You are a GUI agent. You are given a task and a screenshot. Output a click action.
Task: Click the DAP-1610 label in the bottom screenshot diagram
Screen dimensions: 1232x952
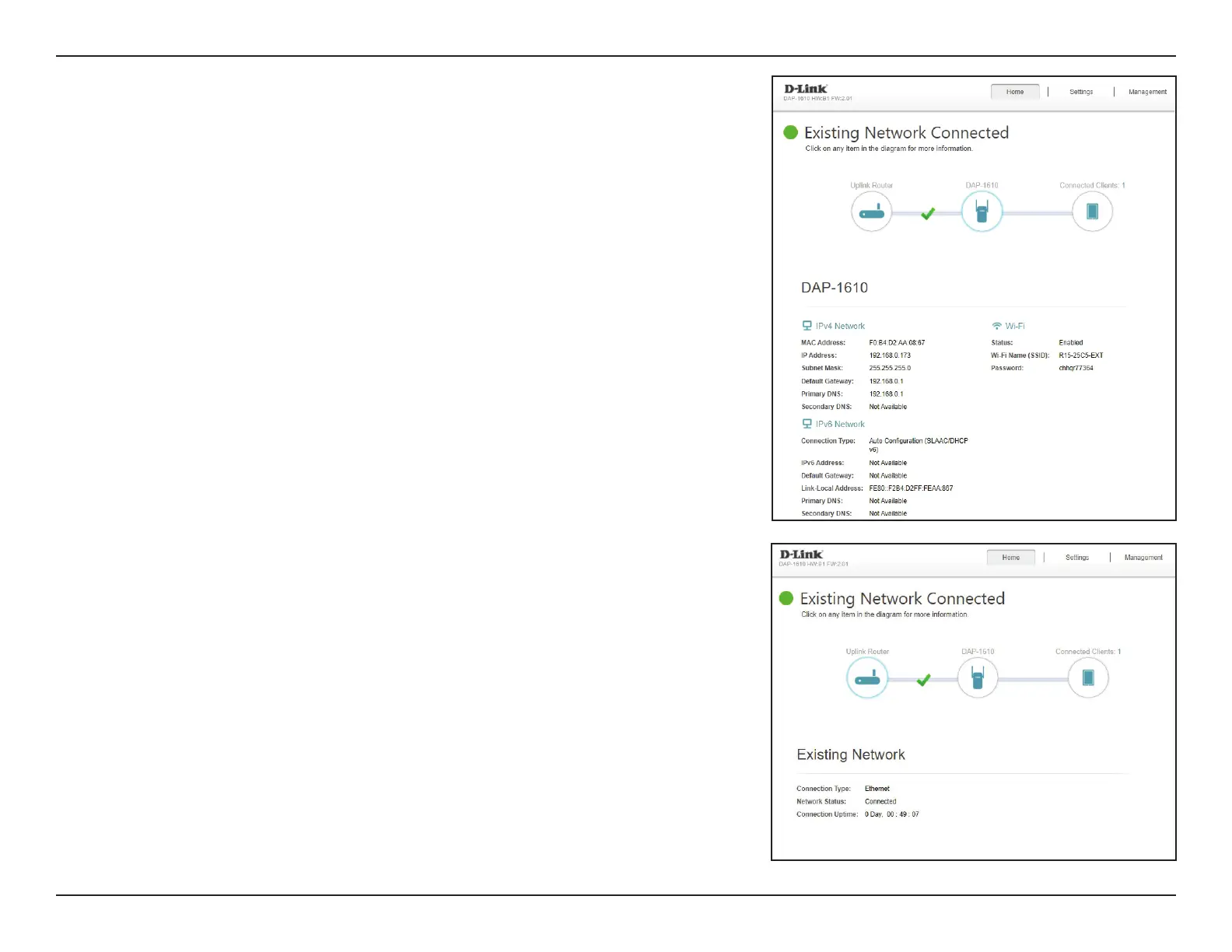(x=978, y=652)
